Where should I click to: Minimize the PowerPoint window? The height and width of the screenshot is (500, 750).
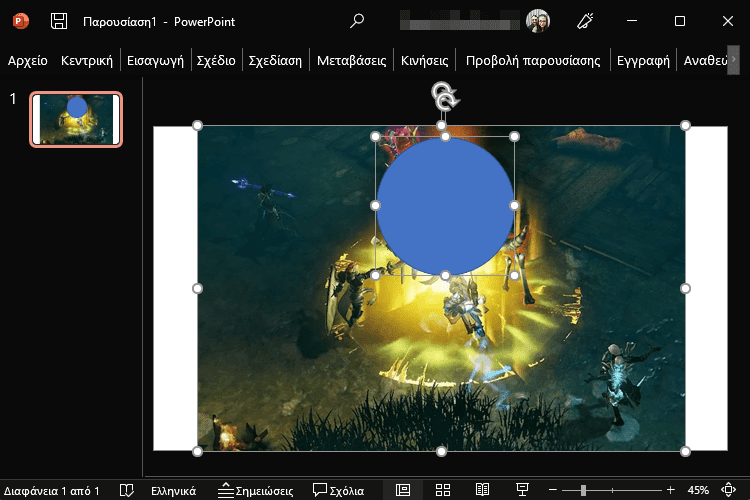[632, 21]
